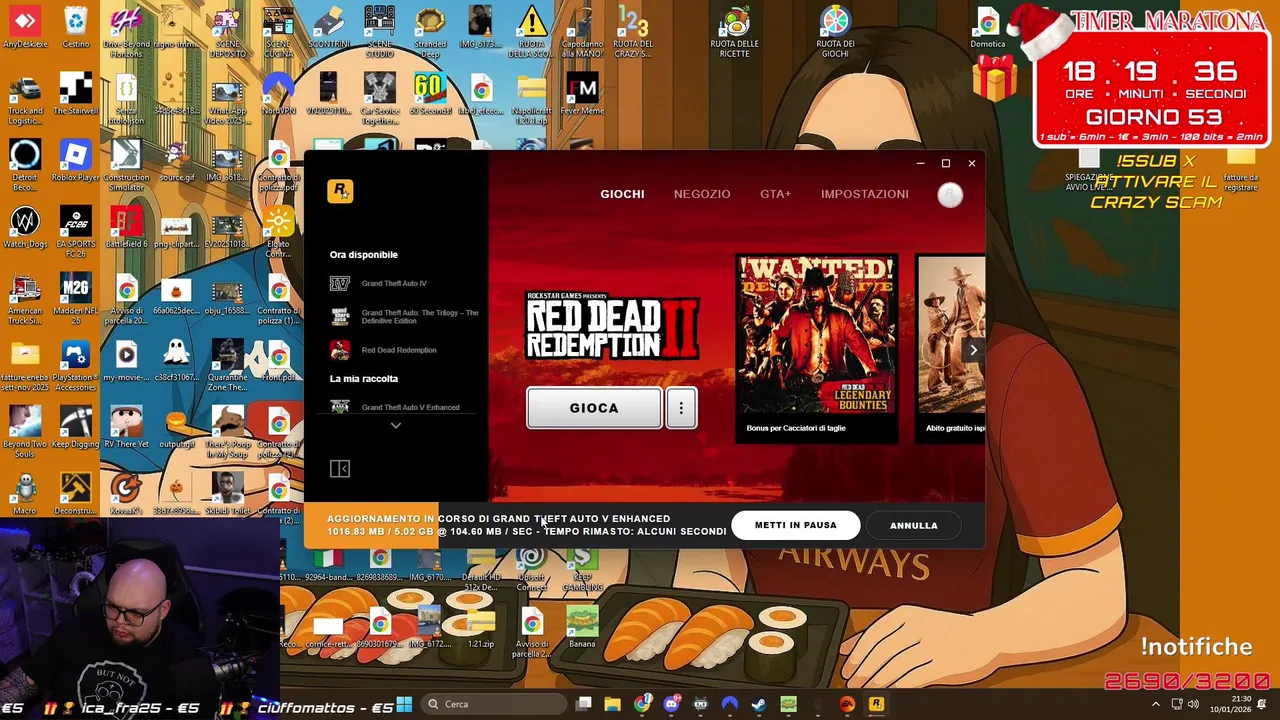Open the GIOCHI tab

click(622, 194)
